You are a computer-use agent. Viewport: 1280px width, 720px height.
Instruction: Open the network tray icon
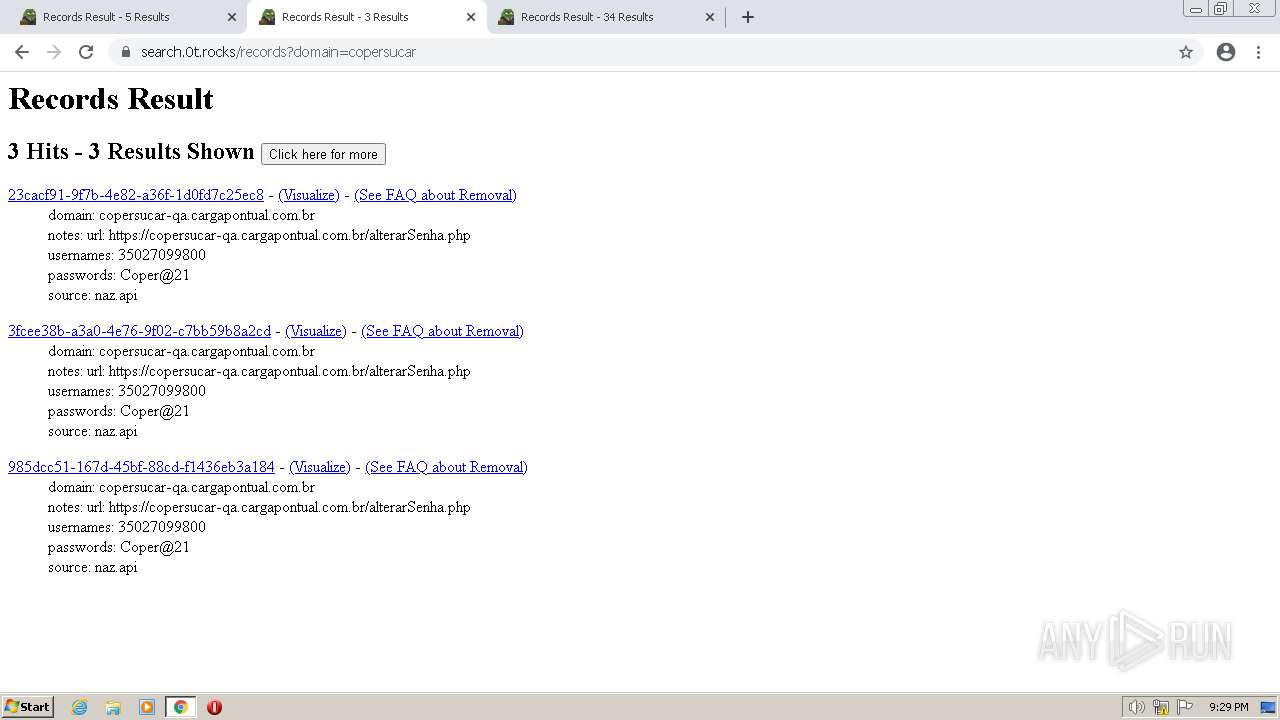point(1161,707)
